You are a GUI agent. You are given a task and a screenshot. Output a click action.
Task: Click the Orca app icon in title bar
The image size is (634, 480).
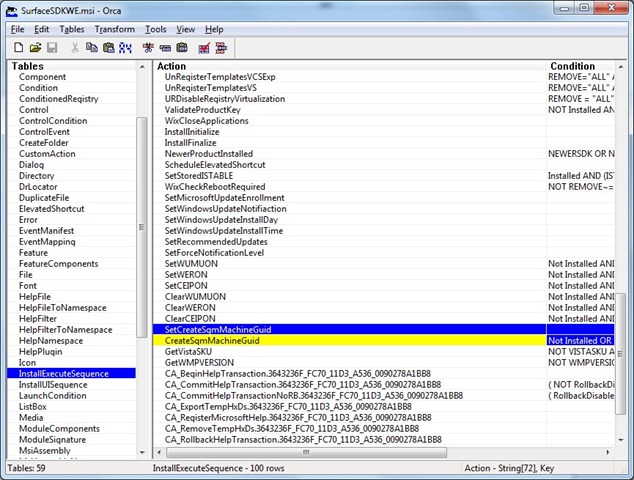click(x=12, y=11)
